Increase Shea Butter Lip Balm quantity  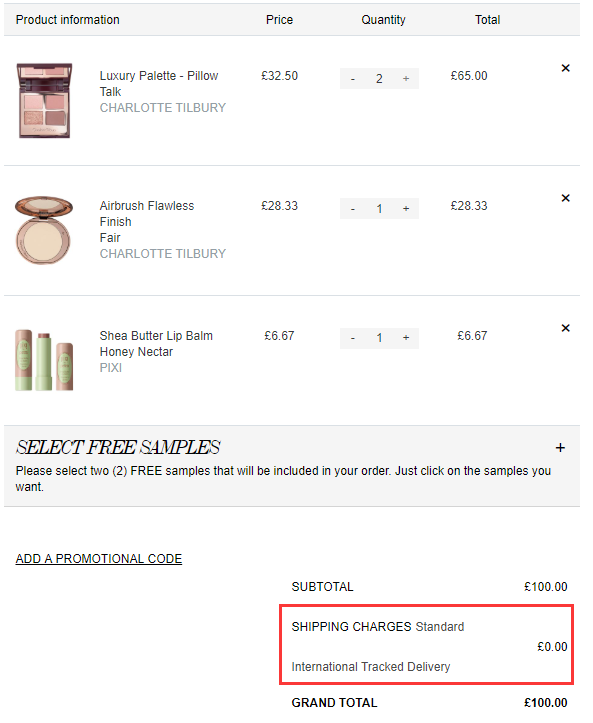406,338
